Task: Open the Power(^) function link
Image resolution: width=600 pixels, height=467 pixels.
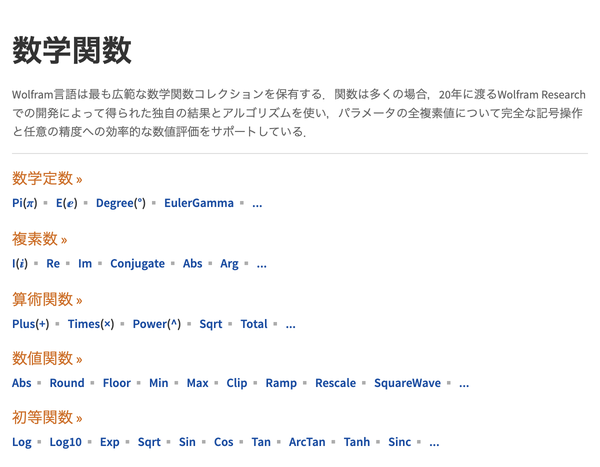Action: [157, 324]
